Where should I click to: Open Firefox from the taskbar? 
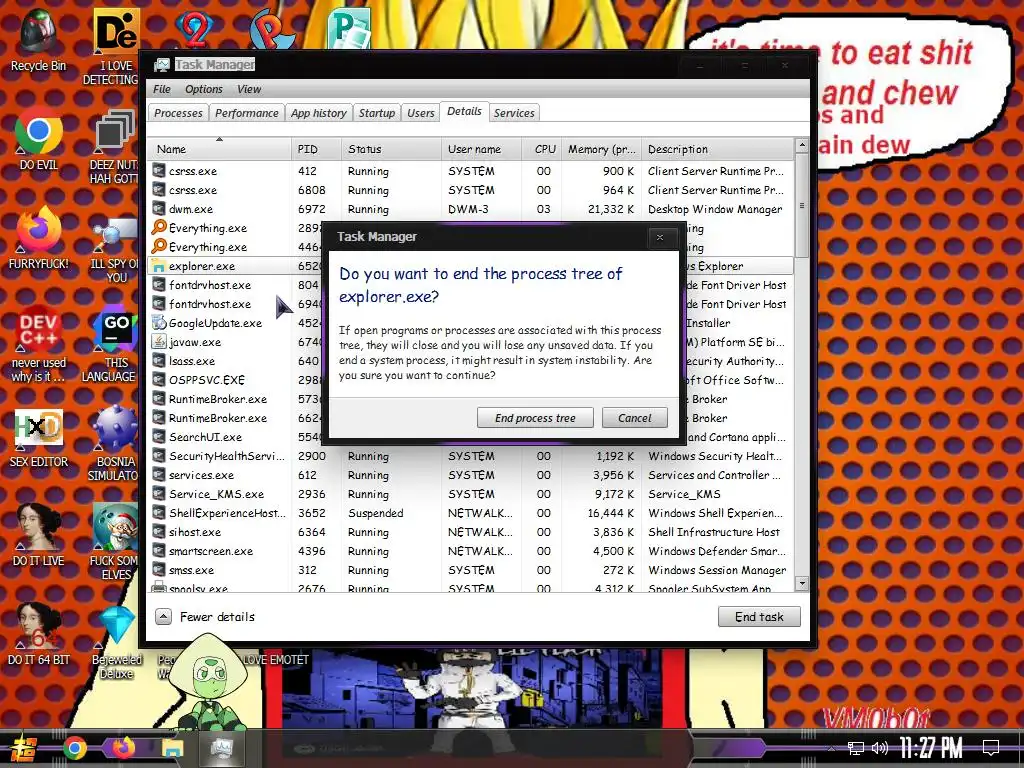coord(123,747)
